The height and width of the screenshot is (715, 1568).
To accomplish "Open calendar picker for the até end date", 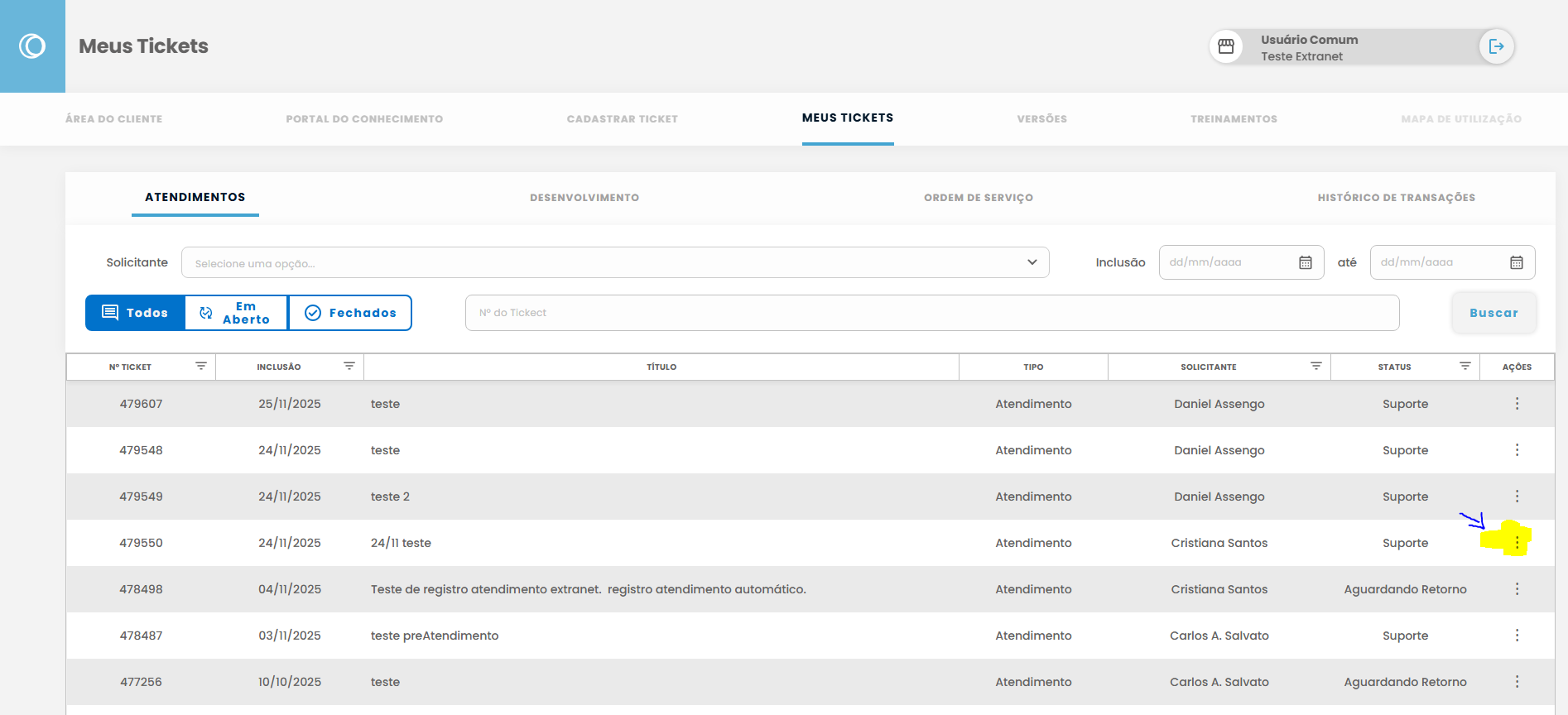I will tap(1517, 262).
